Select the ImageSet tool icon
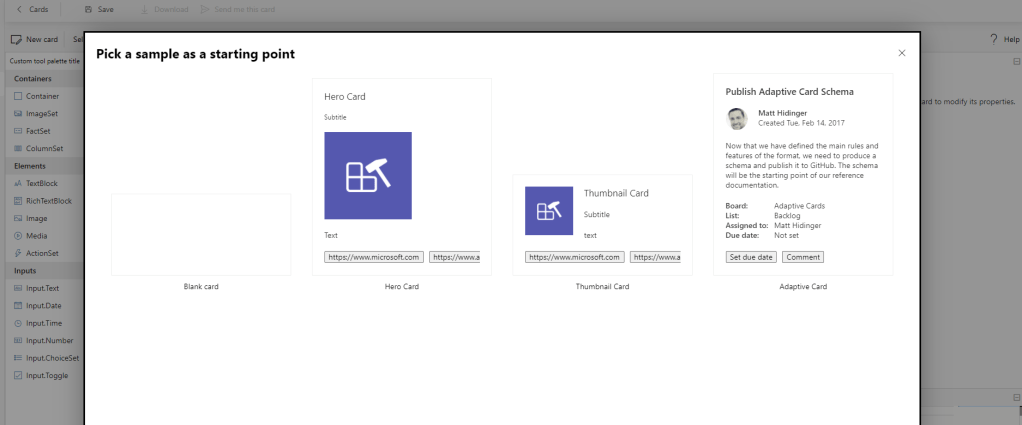 coord(17,114)
